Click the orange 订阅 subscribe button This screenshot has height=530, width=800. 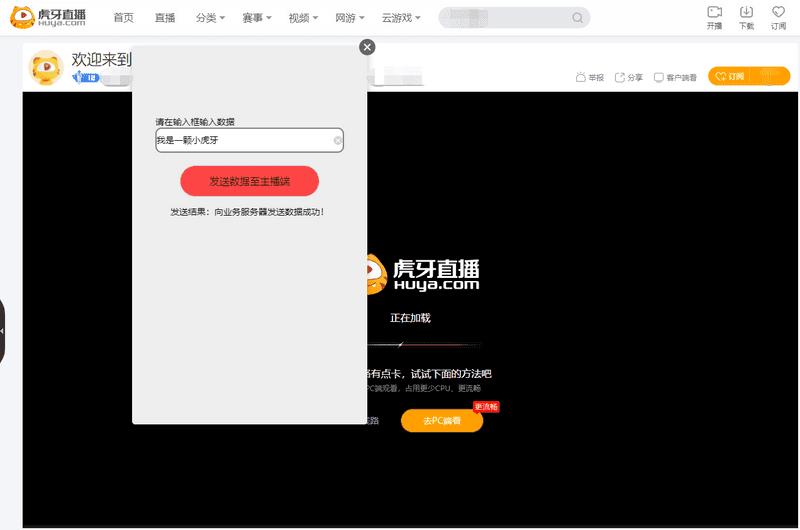click(749, 77)
